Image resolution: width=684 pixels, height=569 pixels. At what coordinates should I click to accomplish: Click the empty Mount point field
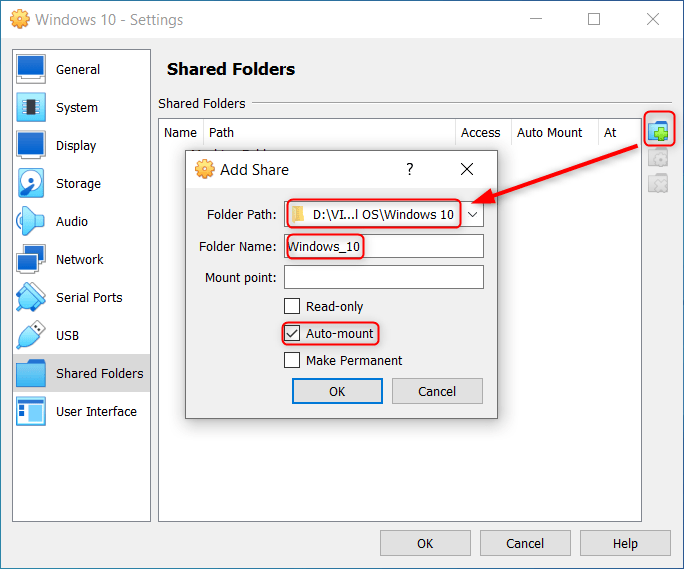[x=384, y=277]
